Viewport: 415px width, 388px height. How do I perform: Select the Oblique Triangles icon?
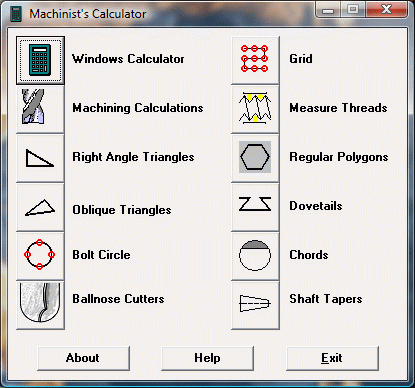pyautogui.click(x=40, y=207)
